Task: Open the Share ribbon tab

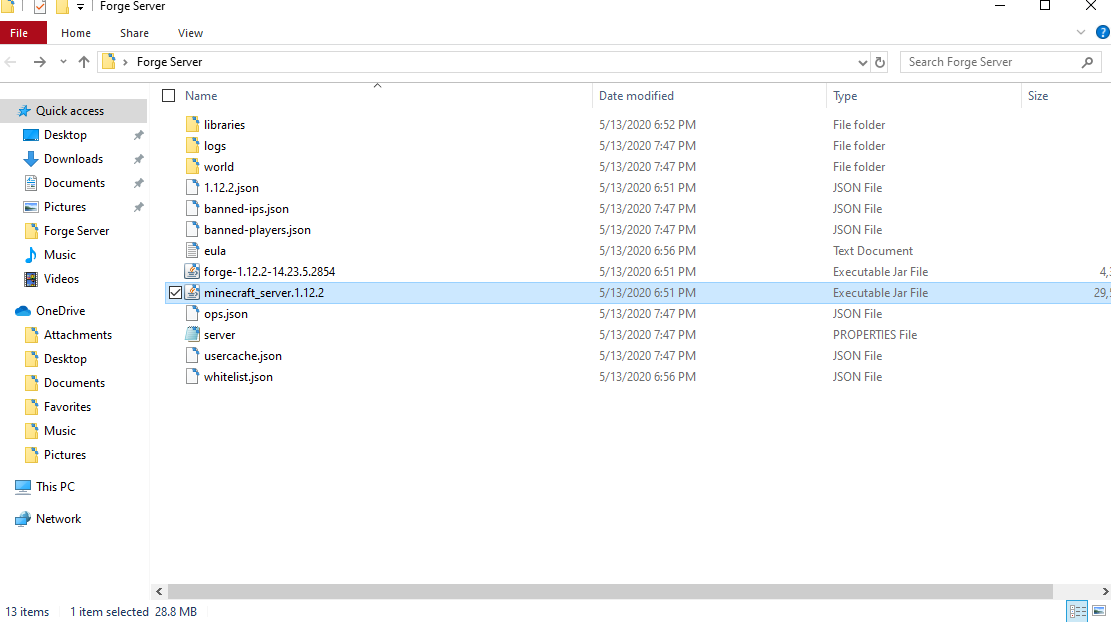Action: [x=135, y=33]
